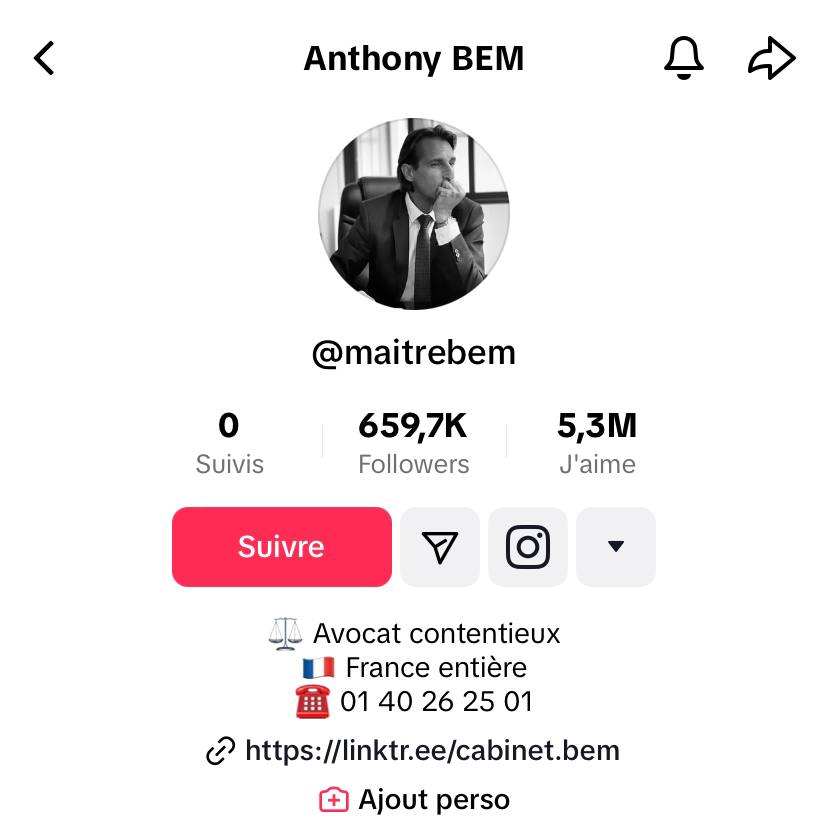Expand more profile actions with the caret
This screenshot has height=830, width=828.
point(616,547)
